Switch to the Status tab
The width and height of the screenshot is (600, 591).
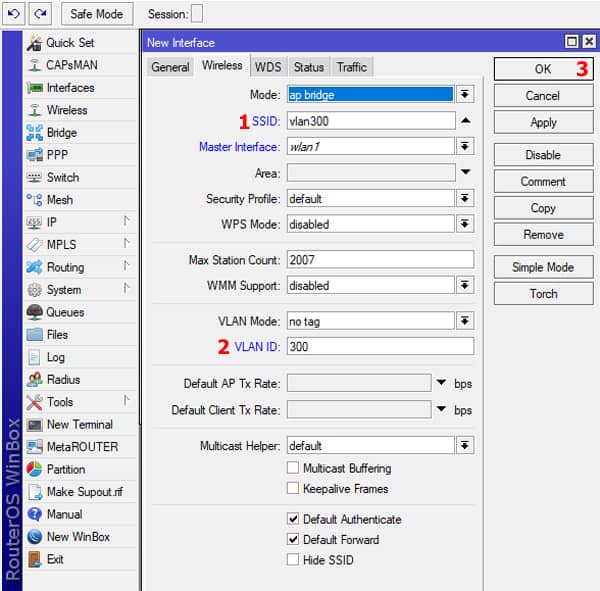[x=309, y=67]
